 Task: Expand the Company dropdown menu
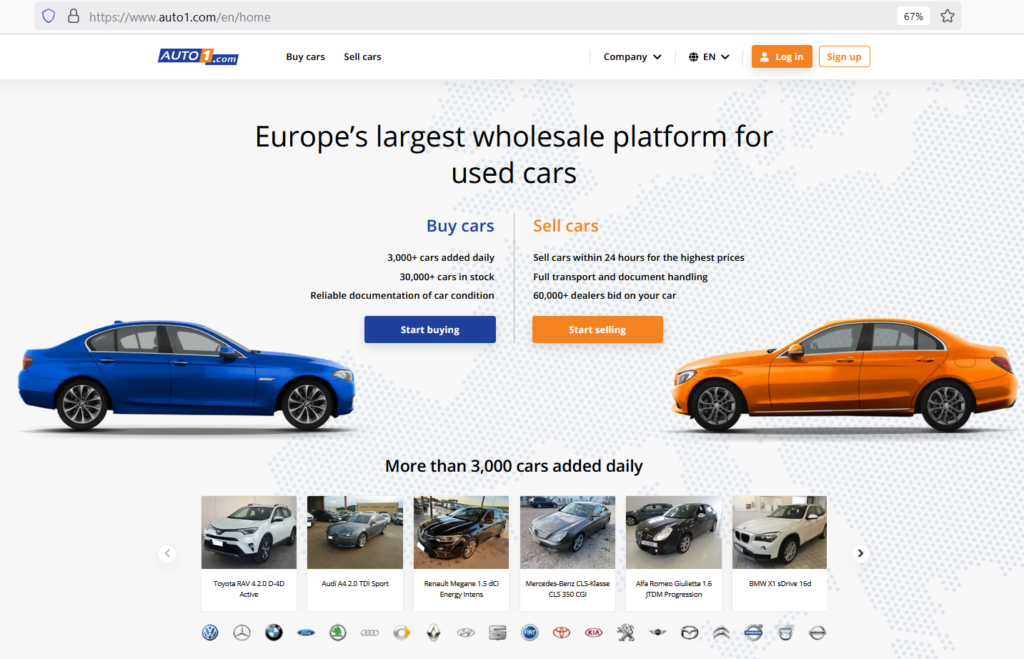(x=632, y=57)
